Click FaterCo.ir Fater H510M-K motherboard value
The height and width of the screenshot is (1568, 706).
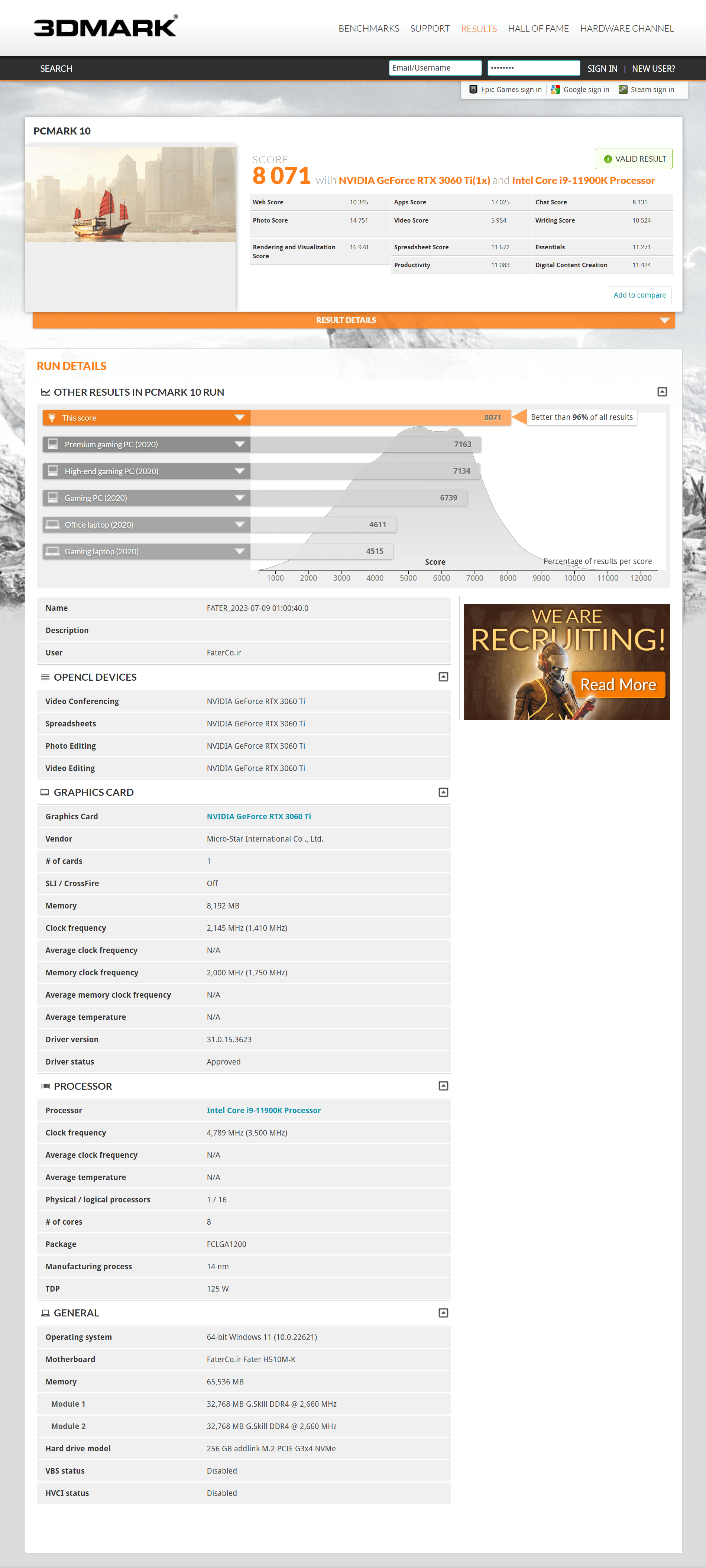[251, 1359]
